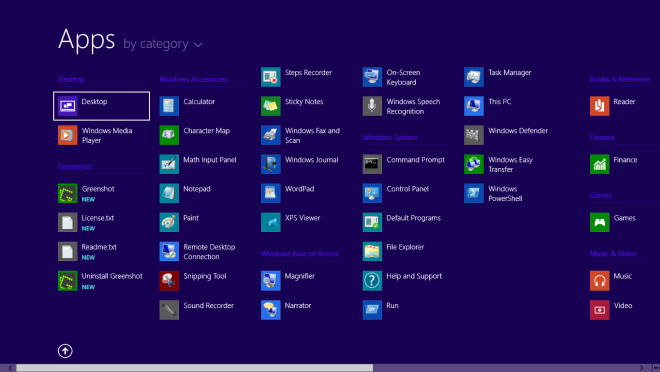This screenshot has width=660, height=372.
Task: Launch Steps Recorder icon
Action: 271,77
